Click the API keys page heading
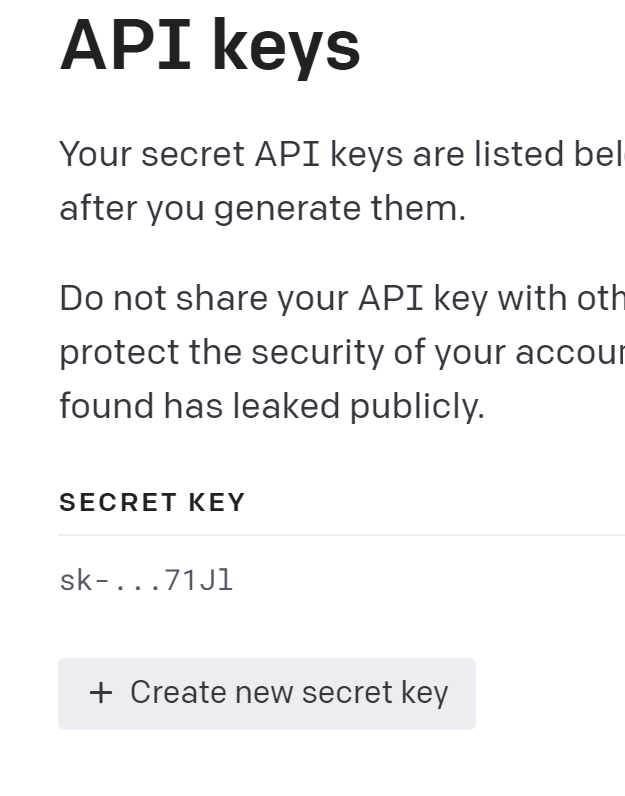 pos(210,45)
